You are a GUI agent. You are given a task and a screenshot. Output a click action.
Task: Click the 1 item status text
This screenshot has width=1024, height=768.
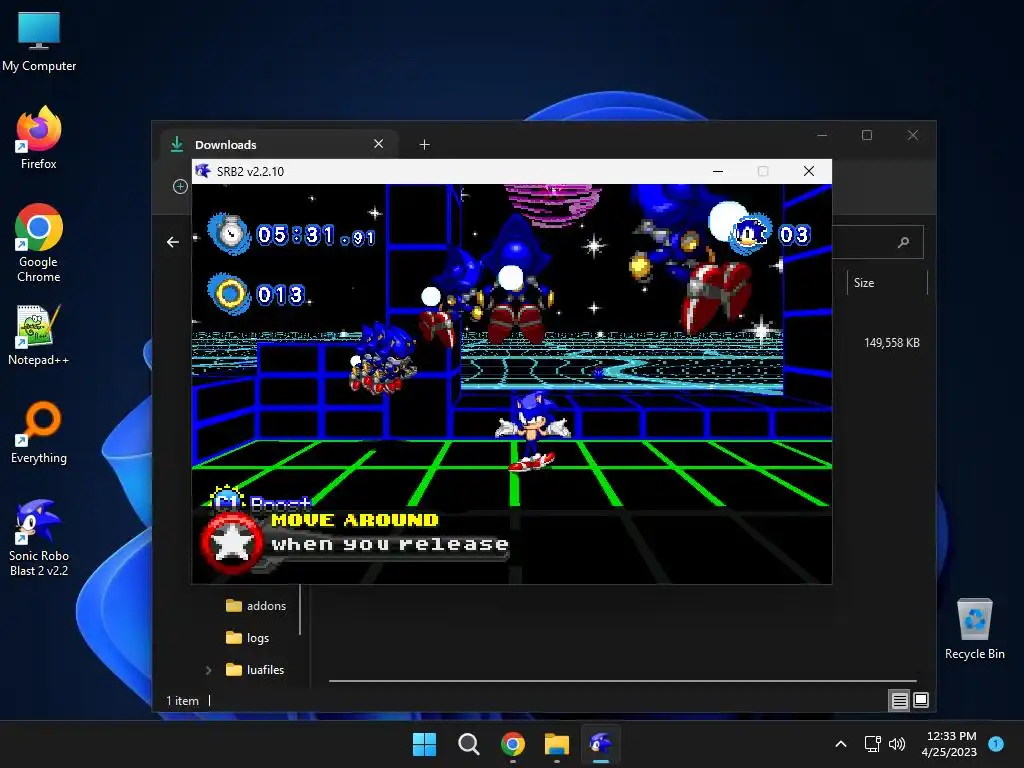(182, 701)
